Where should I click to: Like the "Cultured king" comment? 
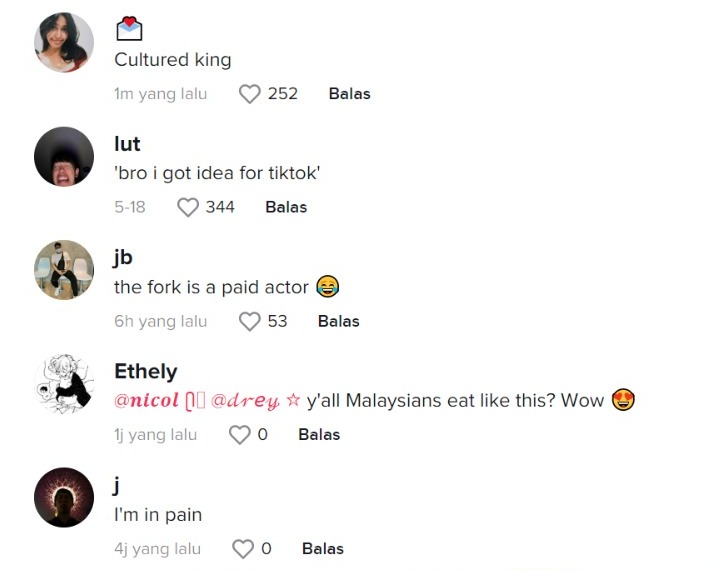click(249, 94)
